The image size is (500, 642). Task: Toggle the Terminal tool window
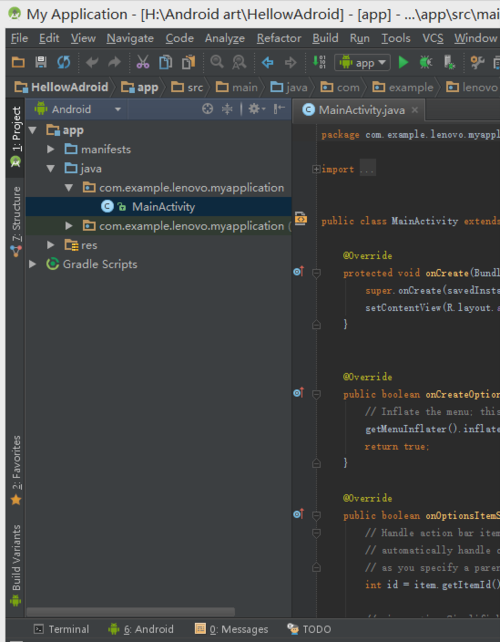pos(61,629)
